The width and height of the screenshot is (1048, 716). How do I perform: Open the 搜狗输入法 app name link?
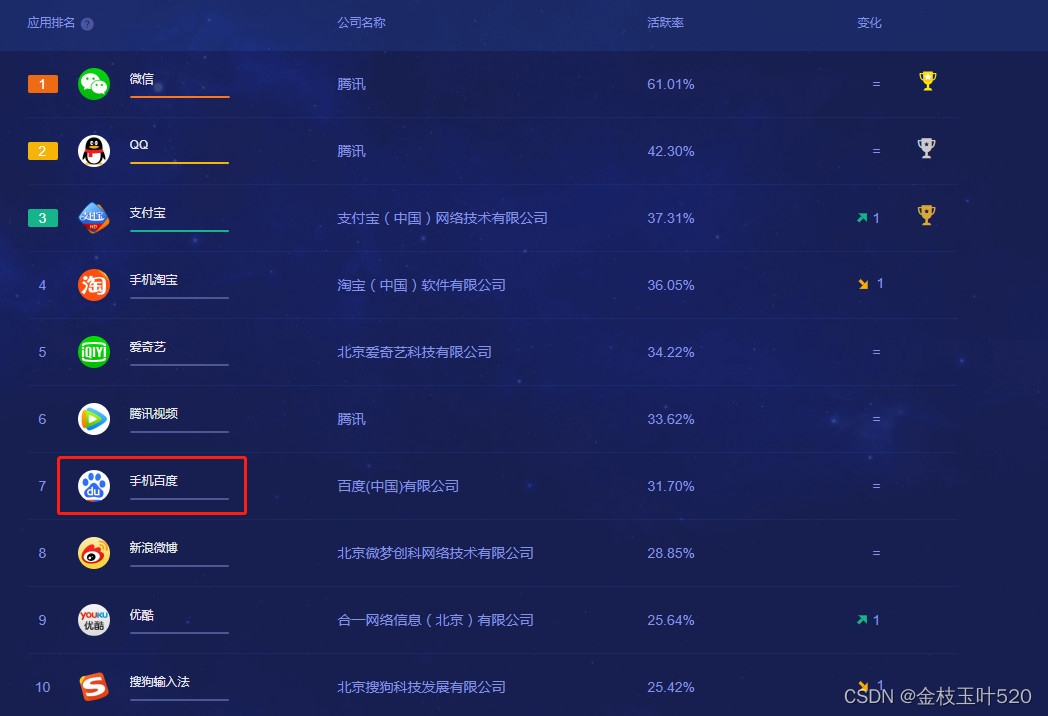[159, 681]
